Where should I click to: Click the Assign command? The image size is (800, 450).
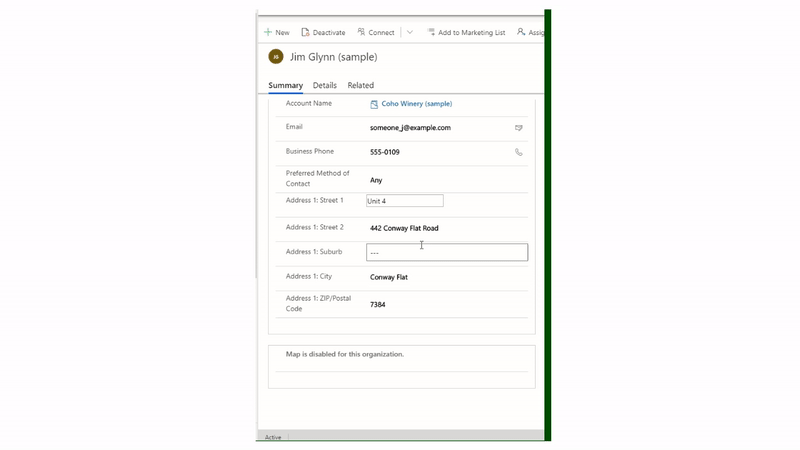(x=531, y=32)
